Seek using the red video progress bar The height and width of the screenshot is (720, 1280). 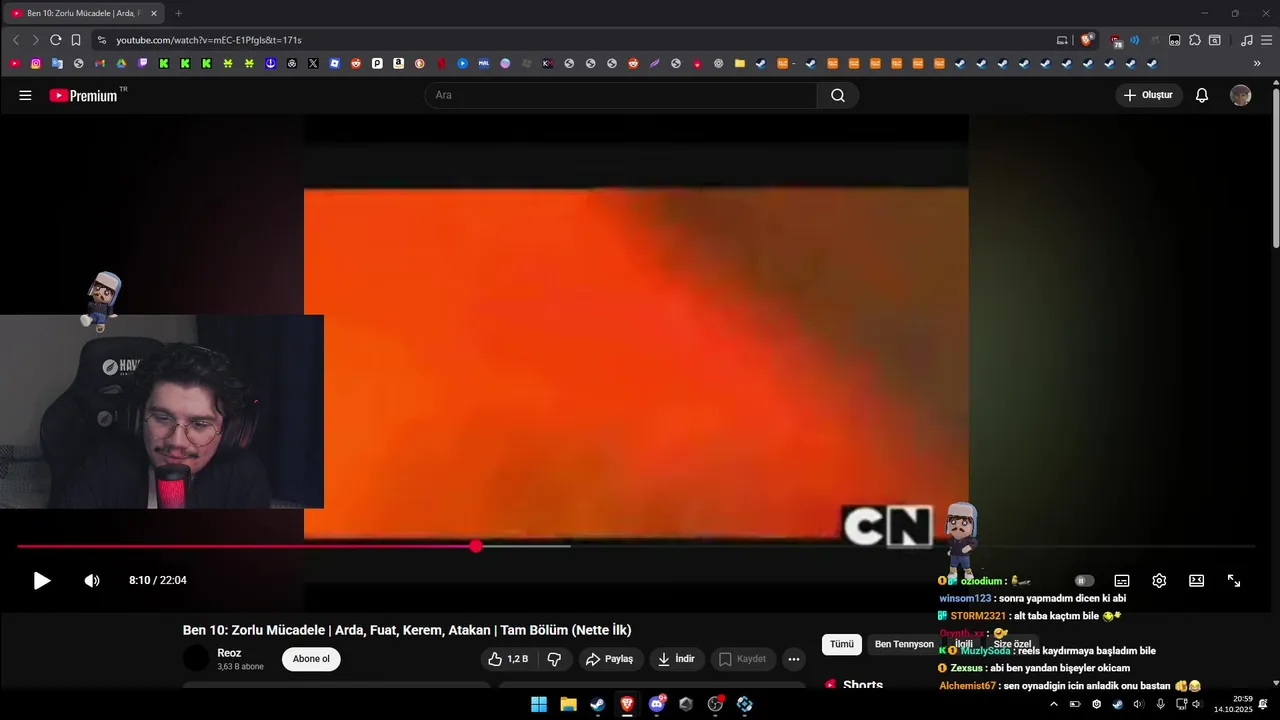click(636, 546)
